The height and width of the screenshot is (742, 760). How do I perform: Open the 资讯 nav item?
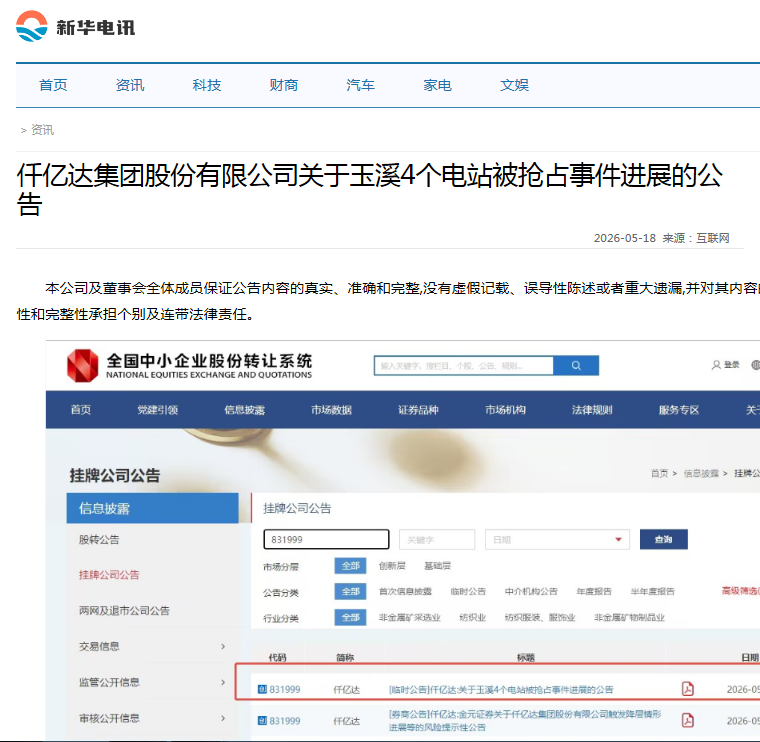tap(130, 85)
